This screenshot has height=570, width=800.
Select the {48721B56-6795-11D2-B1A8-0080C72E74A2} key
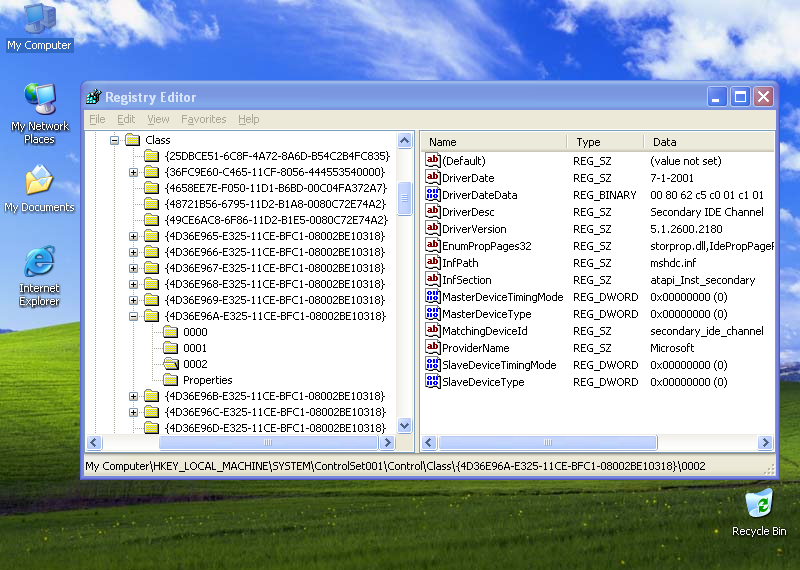tap(276, 204)
